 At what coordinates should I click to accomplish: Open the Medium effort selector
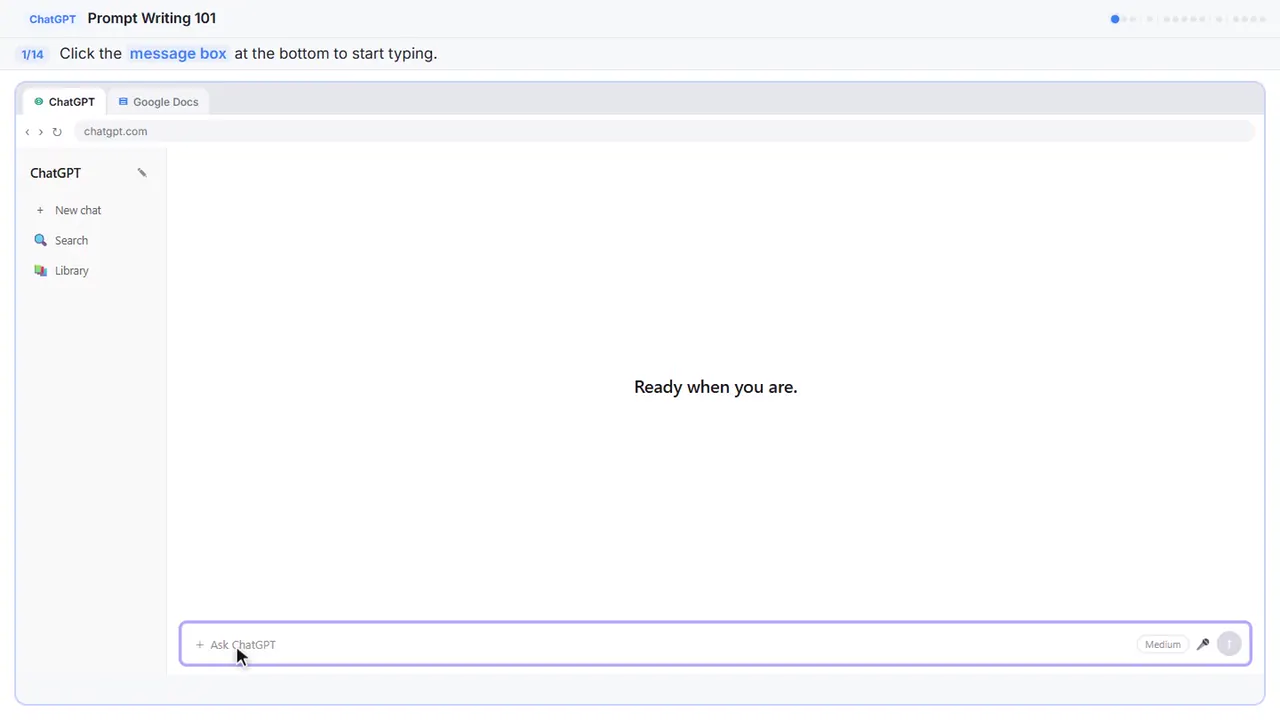[x=1162, y=645]
